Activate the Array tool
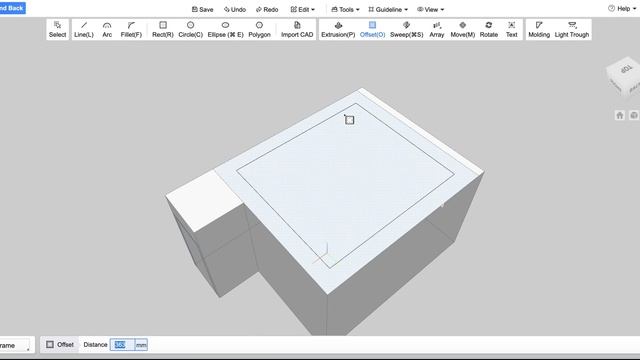640x360 pixels. click(436, 29)
